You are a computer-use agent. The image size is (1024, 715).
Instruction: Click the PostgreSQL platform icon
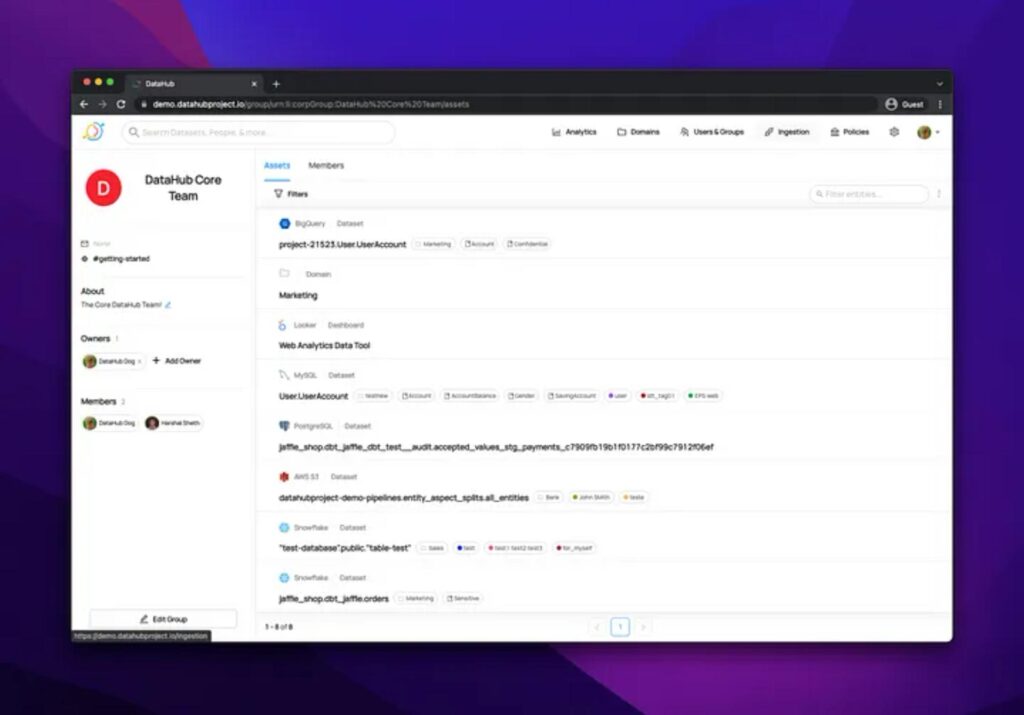pyautogui.click(x=285, y=426)
